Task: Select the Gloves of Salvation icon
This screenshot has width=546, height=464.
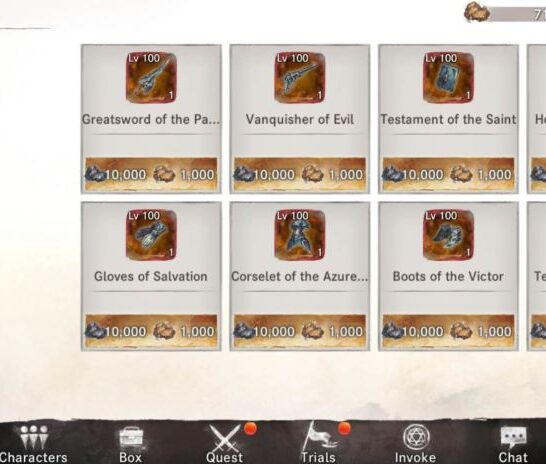Action: [x=151, y=235]
